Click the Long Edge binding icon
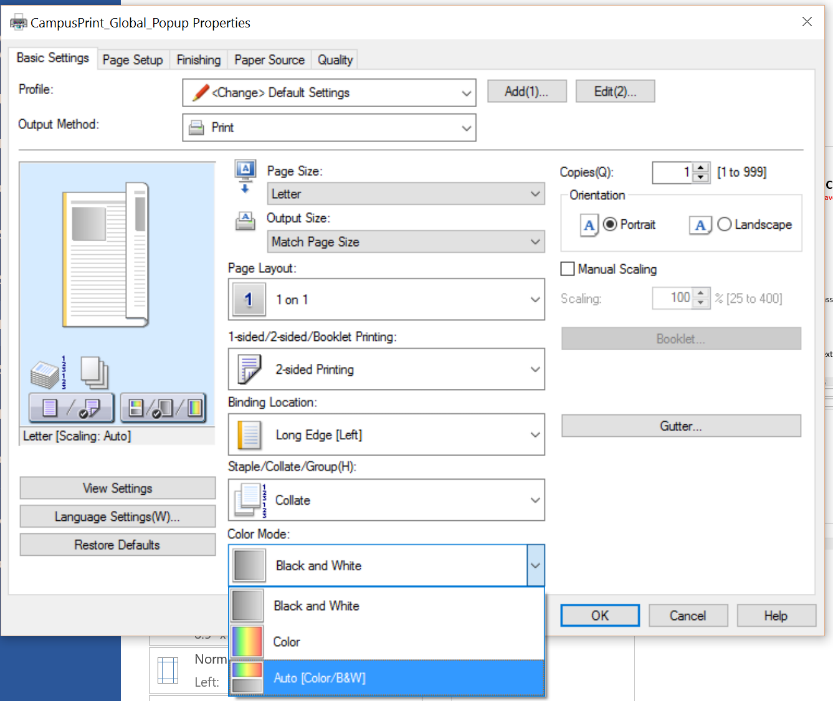 pos(249,435)
